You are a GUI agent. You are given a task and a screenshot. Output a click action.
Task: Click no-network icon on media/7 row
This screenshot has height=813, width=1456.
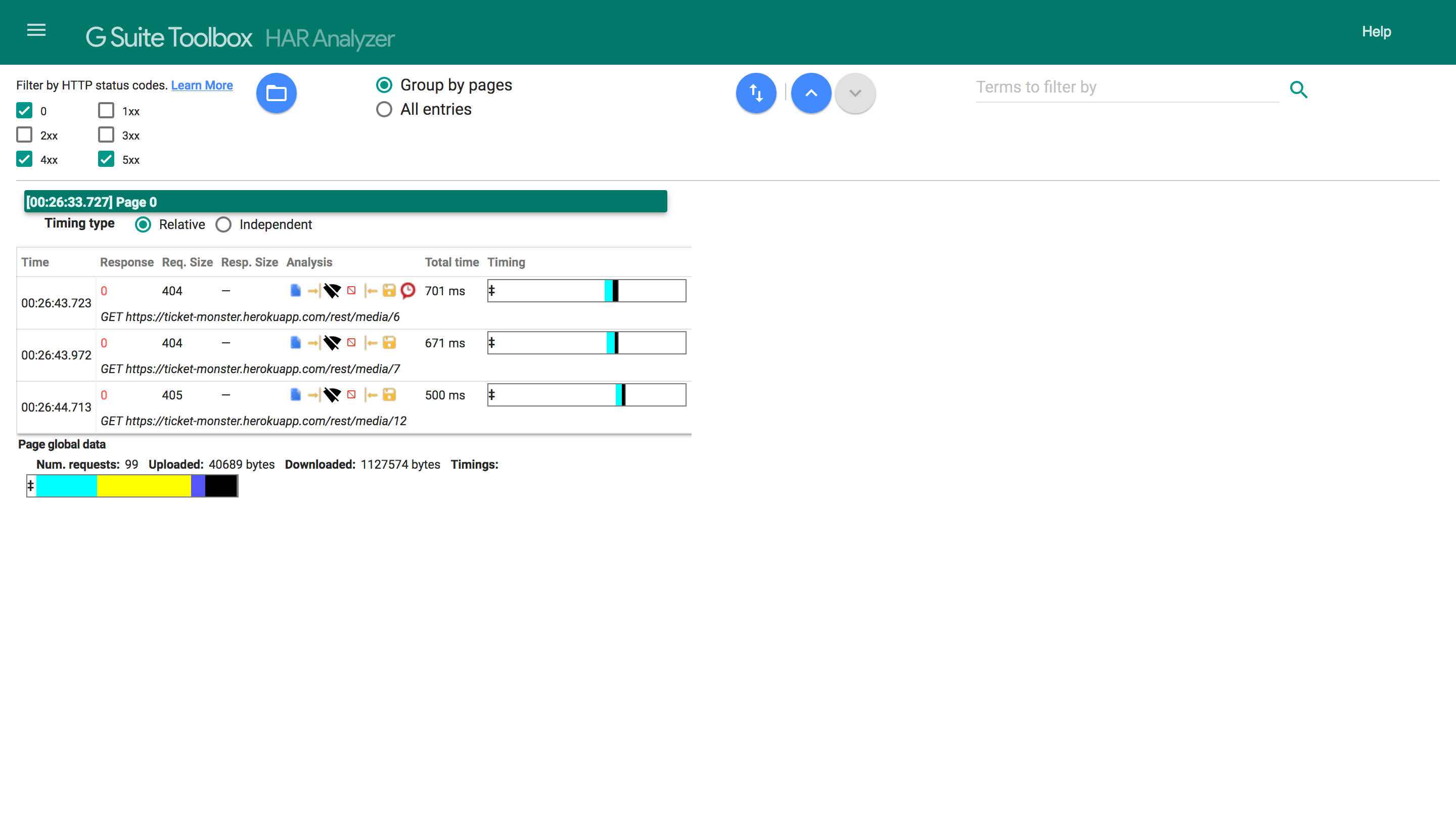(x=332, y=343)
